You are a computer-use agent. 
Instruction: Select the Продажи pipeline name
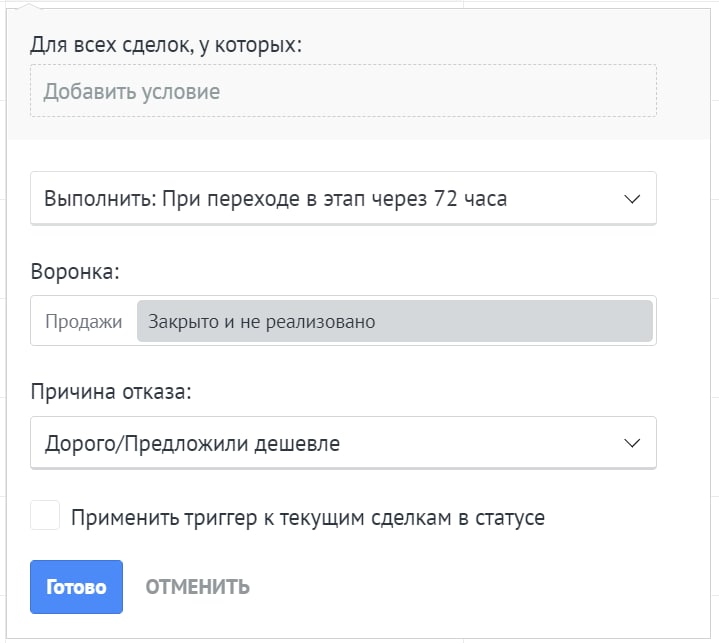point(83,322)
